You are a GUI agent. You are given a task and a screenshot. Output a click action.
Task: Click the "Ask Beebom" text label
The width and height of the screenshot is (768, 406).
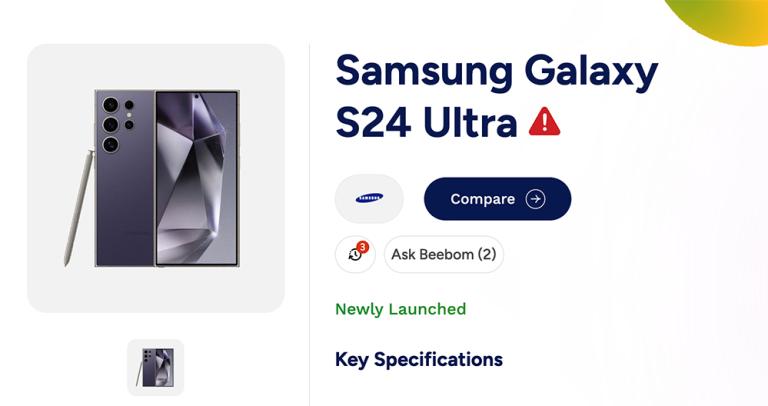432,255
